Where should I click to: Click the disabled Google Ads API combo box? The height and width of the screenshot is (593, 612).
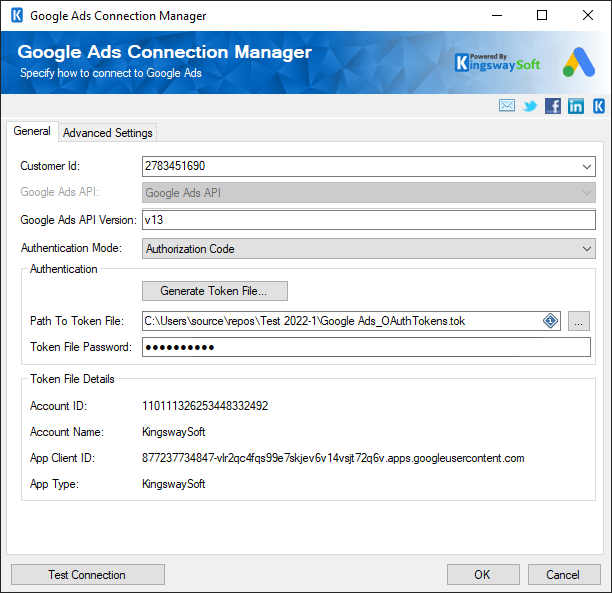[368, 192]
